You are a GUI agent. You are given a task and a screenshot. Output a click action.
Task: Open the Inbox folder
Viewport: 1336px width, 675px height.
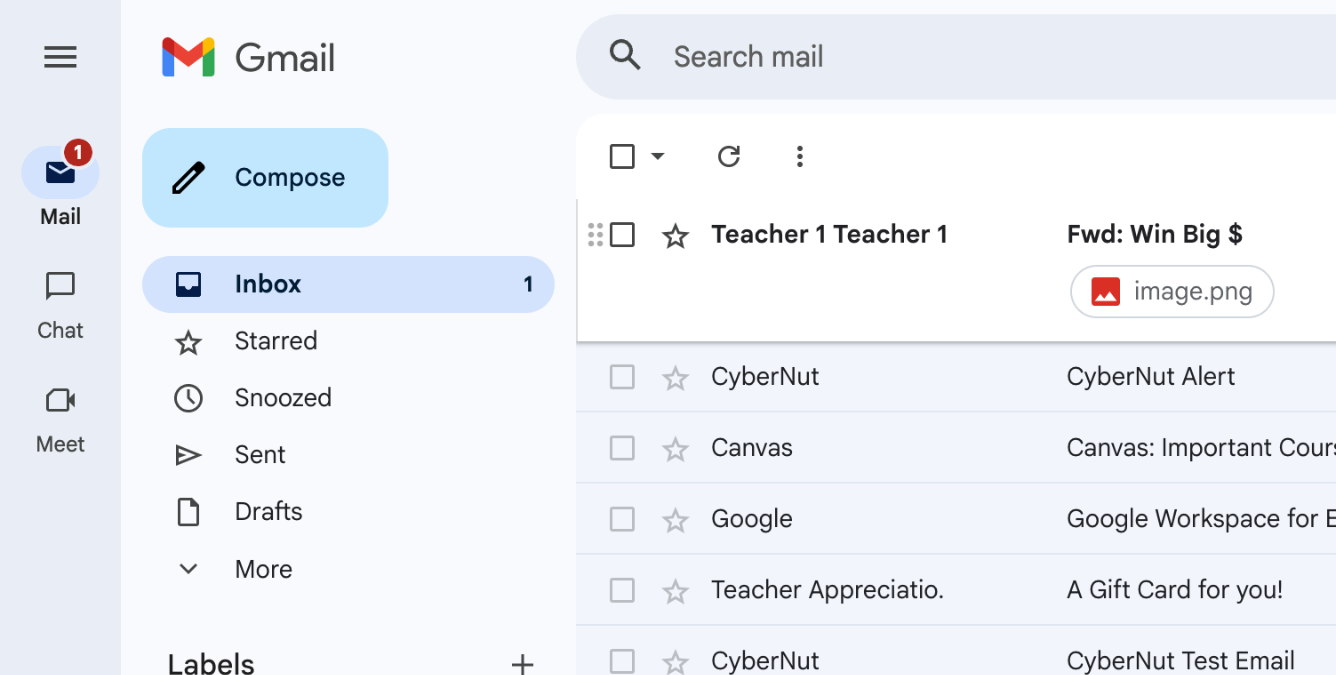pyautogui.click(x=348, y=284)
